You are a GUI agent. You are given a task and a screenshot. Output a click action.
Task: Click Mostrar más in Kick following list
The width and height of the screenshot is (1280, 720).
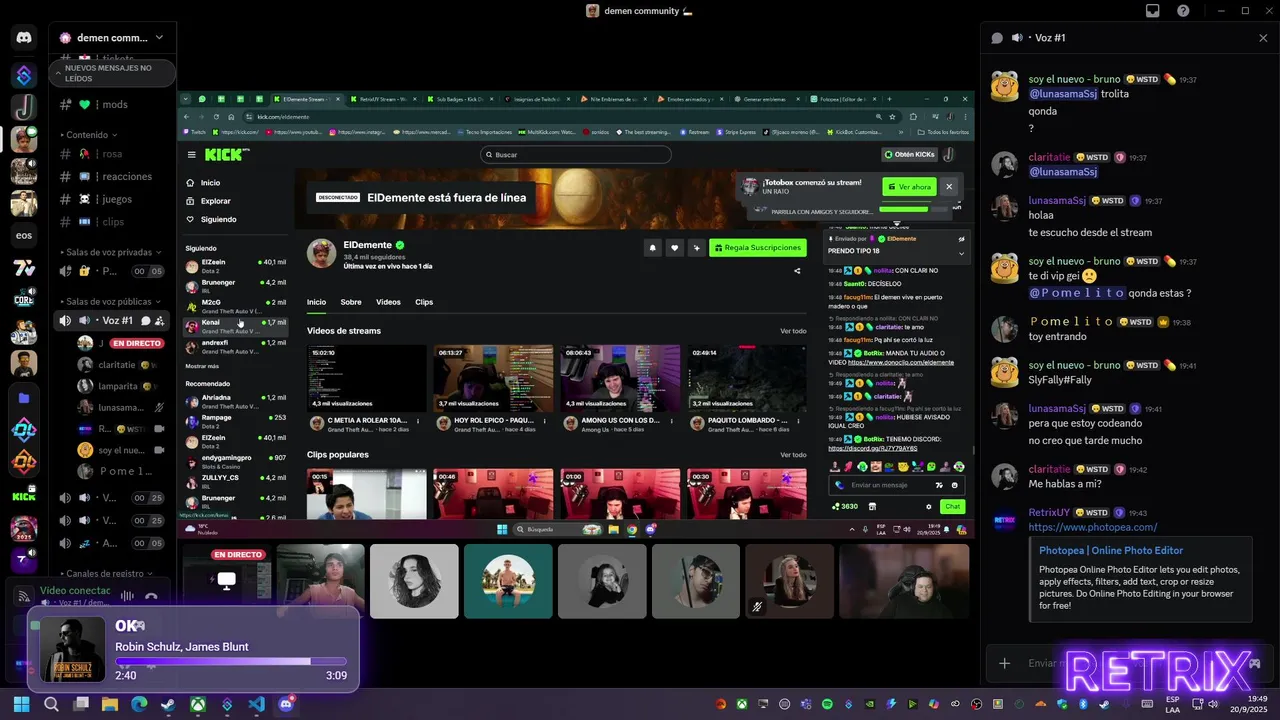click(x=202, y=366)
